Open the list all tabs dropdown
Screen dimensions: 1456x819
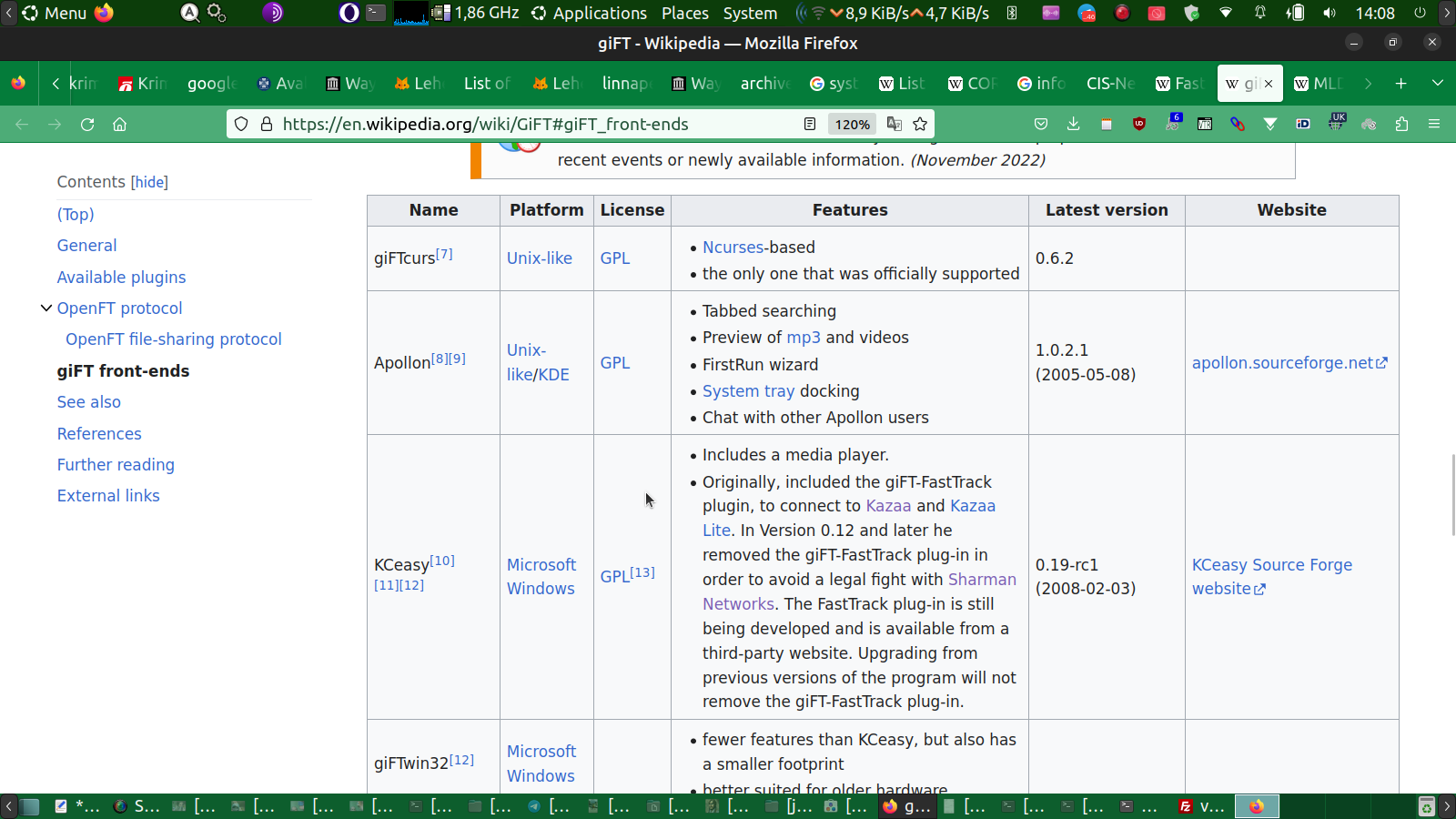click(1438, 84)
